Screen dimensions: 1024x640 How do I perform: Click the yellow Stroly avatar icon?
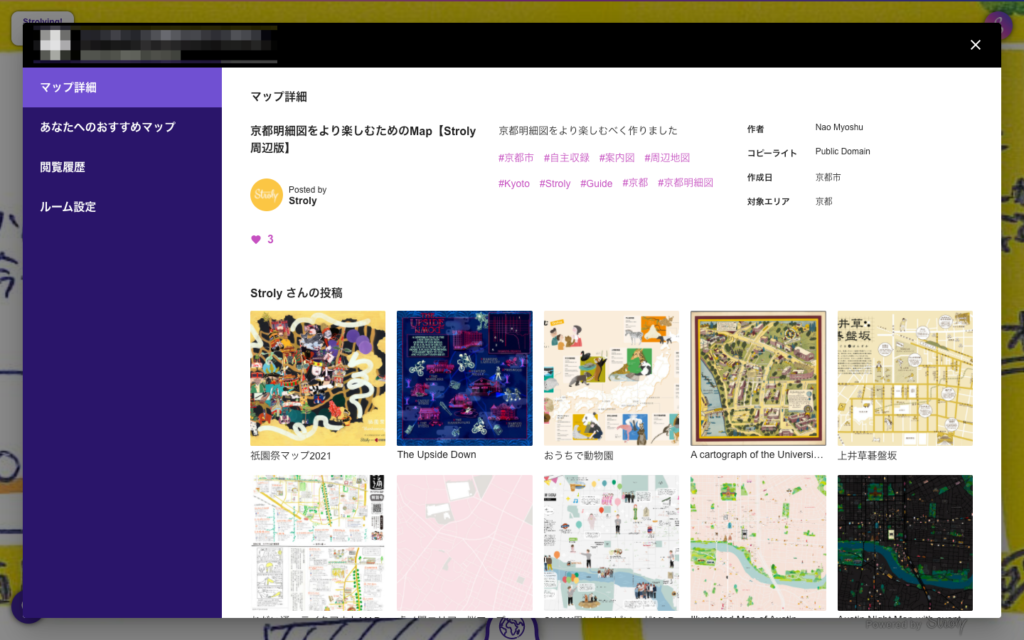point(266,195)
